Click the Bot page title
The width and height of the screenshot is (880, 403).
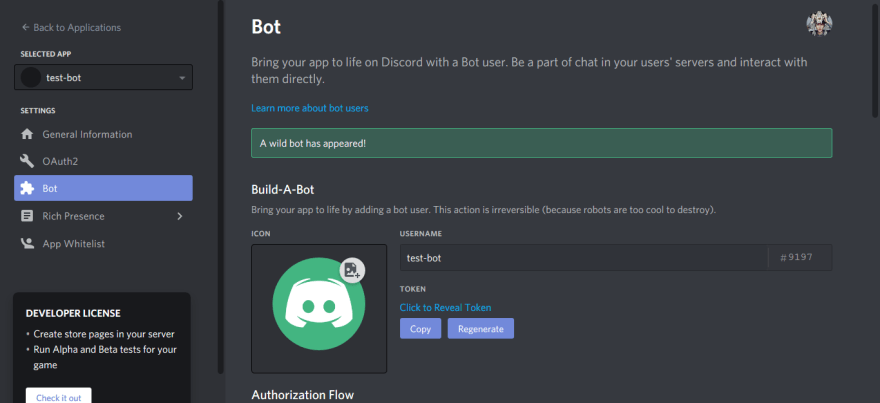(266, 26)
